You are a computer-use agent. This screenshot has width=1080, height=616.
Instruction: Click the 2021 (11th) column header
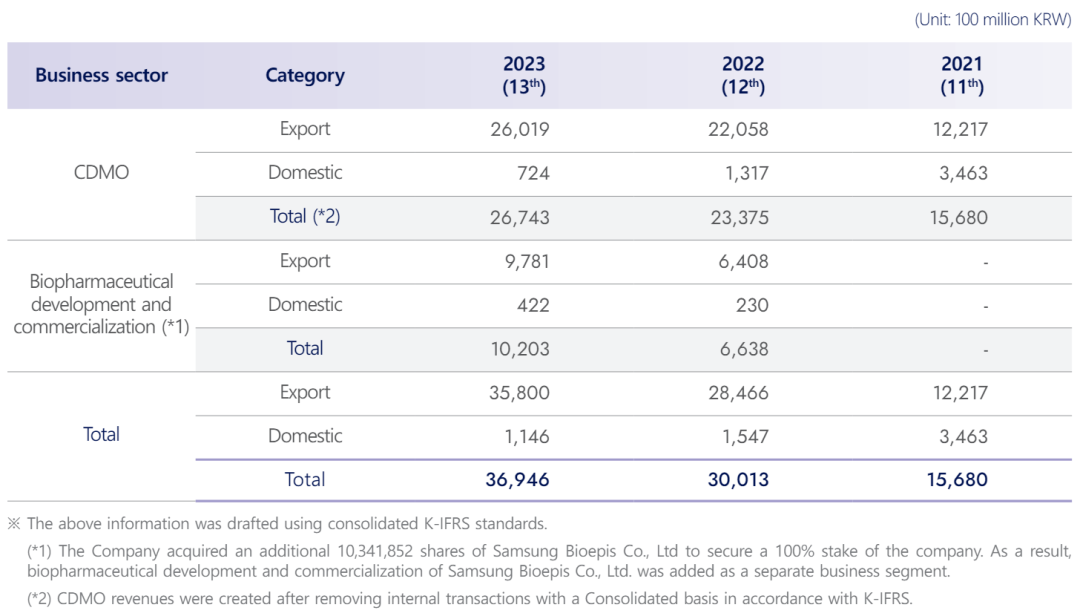coord(962,76)
